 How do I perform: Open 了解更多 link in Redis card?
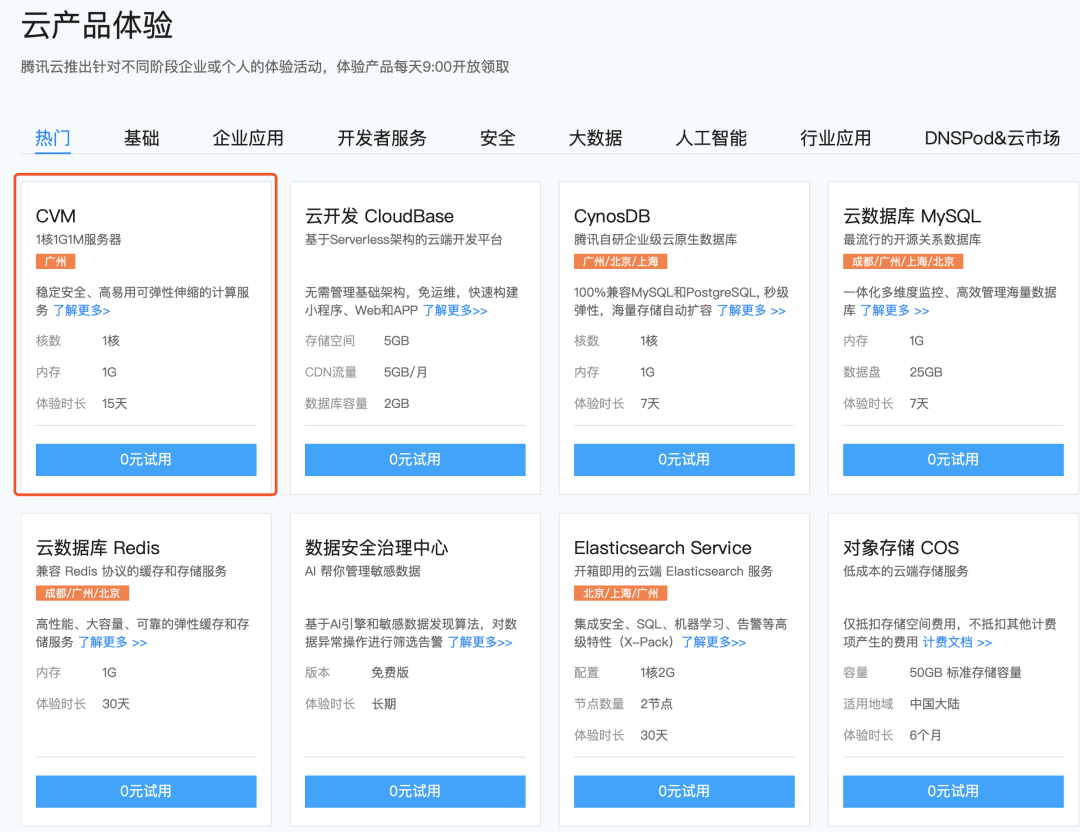click(x=112, y=643)
